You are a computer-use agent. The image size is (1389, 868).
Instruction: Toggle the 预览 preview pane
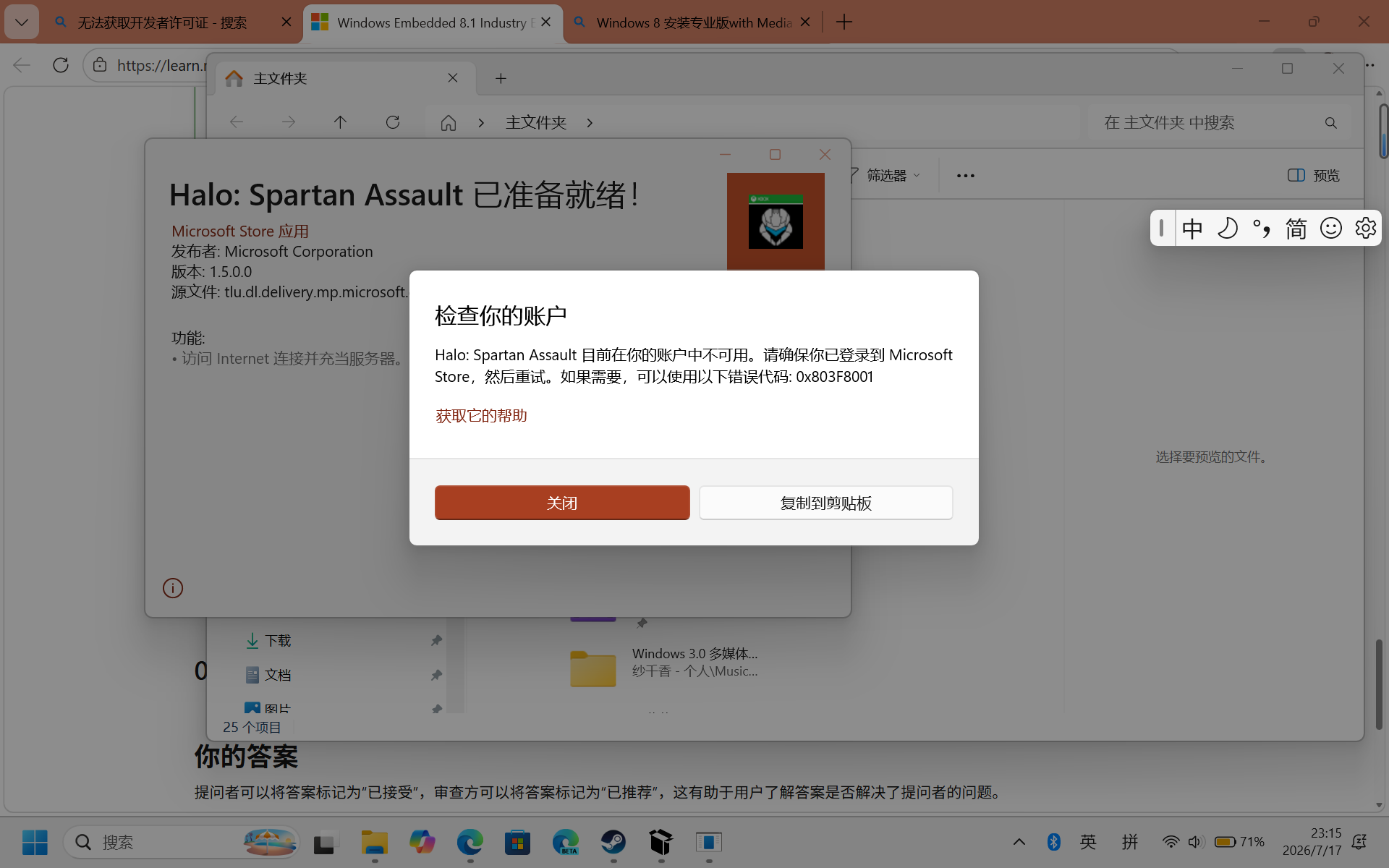(1314, 175)
